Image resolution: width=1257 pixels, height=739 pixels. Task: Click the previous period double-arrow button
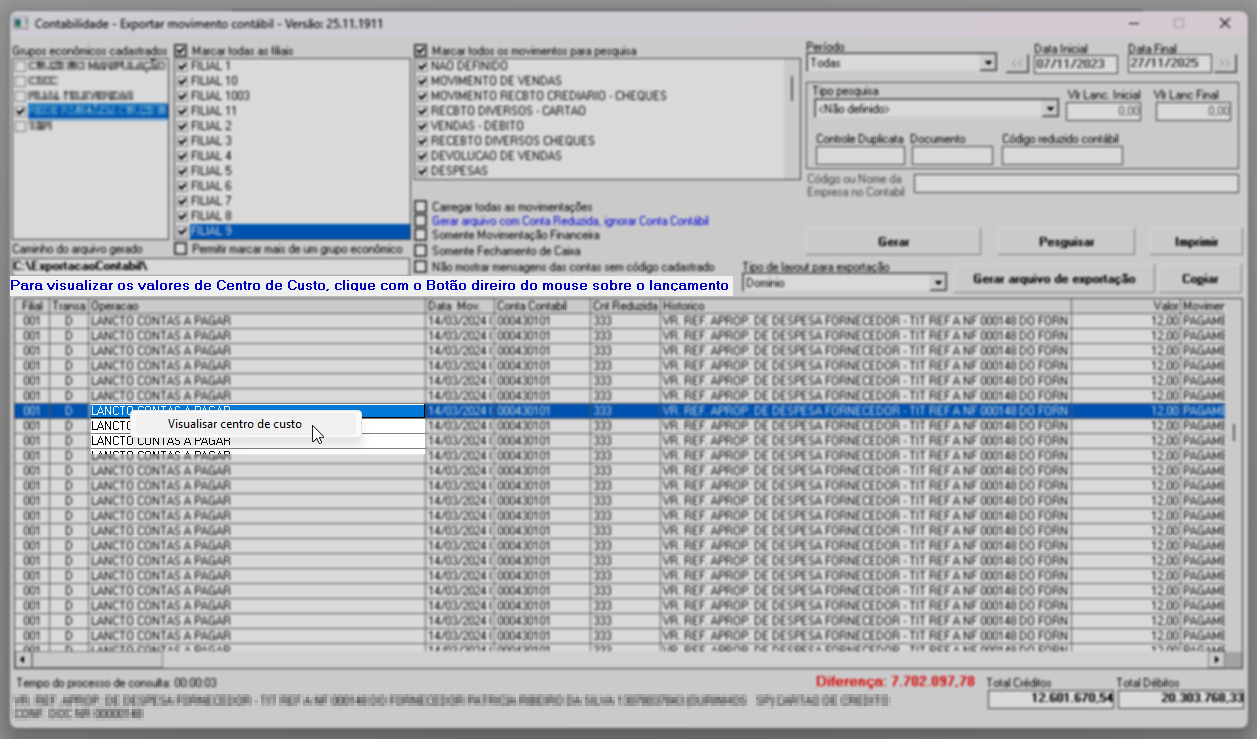point(1016,63)
